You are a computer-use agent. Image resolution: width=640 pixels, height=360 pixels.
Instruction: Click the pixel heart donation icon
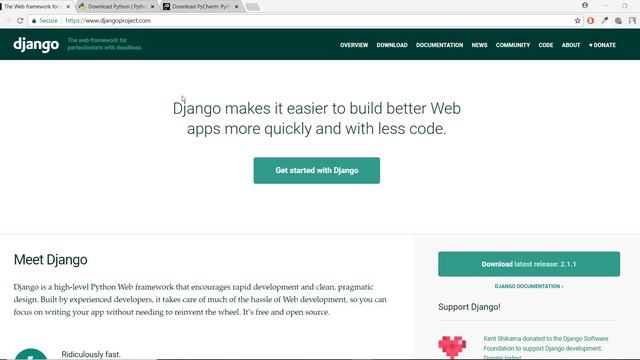[452, 347]
